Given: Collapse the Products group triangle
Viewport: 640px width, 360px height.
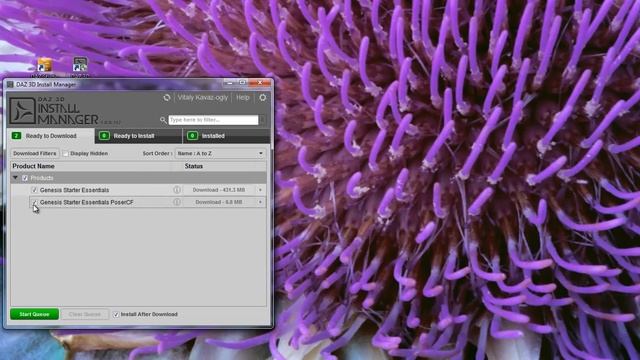Looking at the screenshot, I should pyautogui.click(x=16, y=178).
